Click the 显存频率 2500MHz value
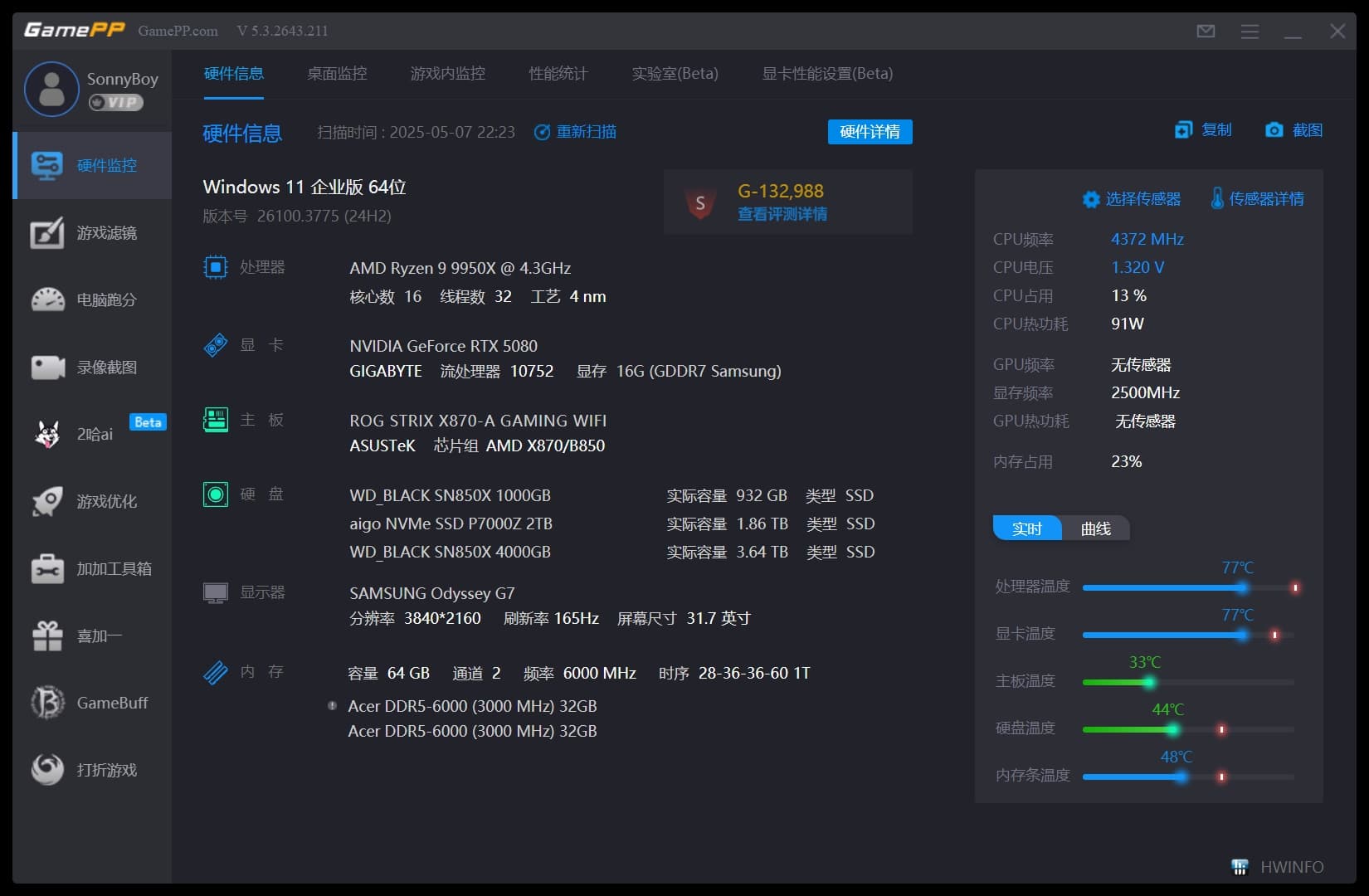This screenshot has width=1369, height=896. (x=1146, y=392)
